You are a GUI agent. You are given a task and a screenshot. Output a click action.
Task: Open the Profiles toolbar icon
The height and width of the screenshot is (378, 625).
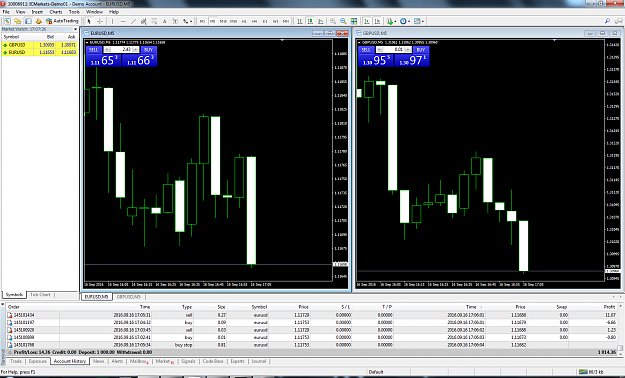tap(18, 21)
